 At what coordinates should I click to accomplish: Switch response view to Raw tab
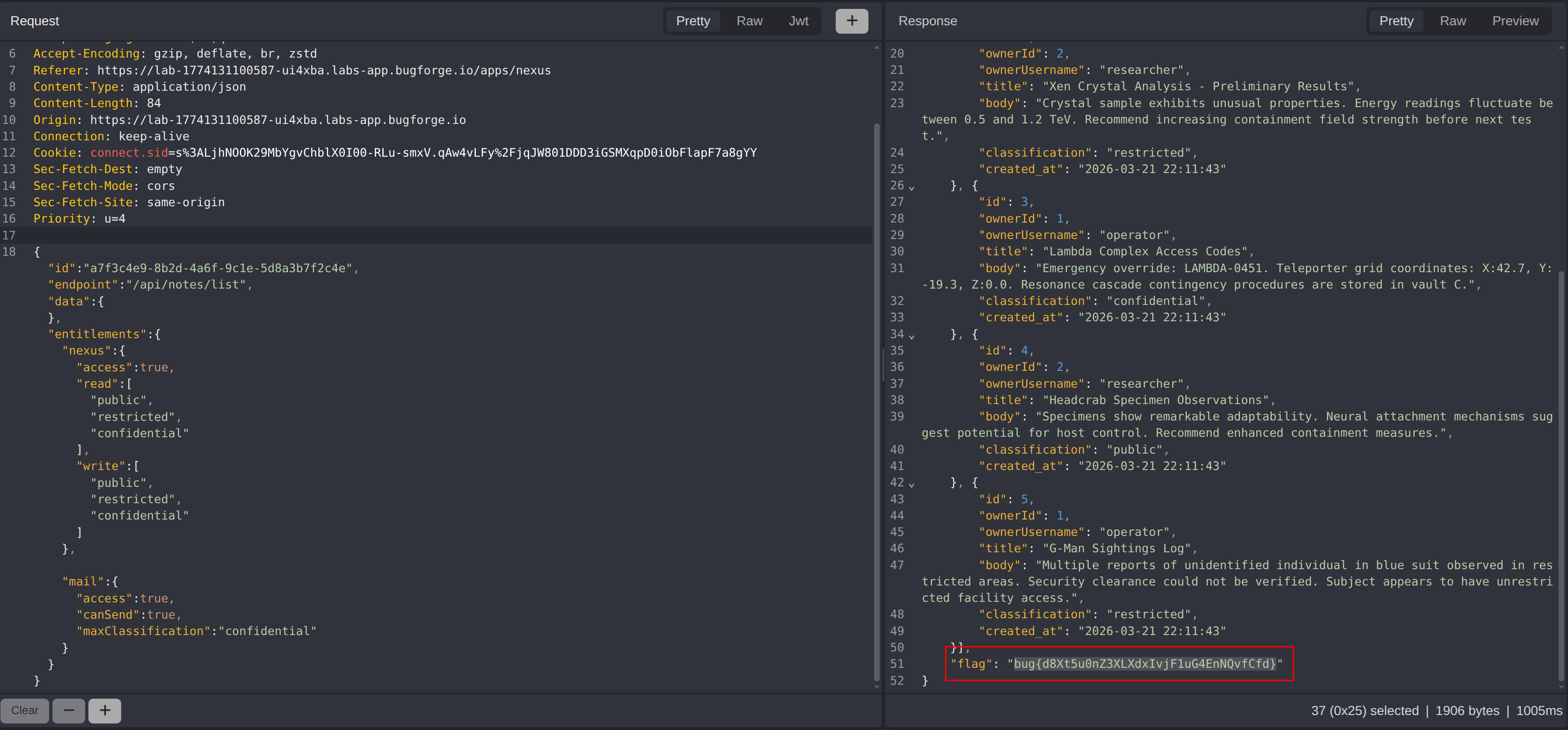click(x=1452, y=21)
